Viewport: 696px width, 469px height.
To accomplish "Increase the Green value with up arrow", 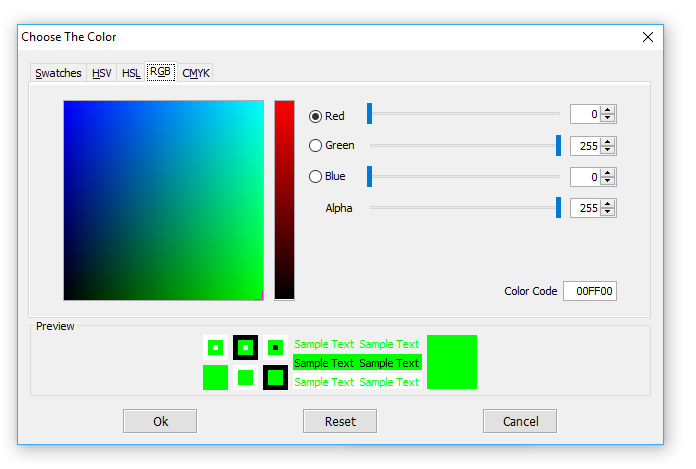I will (608, 141).
